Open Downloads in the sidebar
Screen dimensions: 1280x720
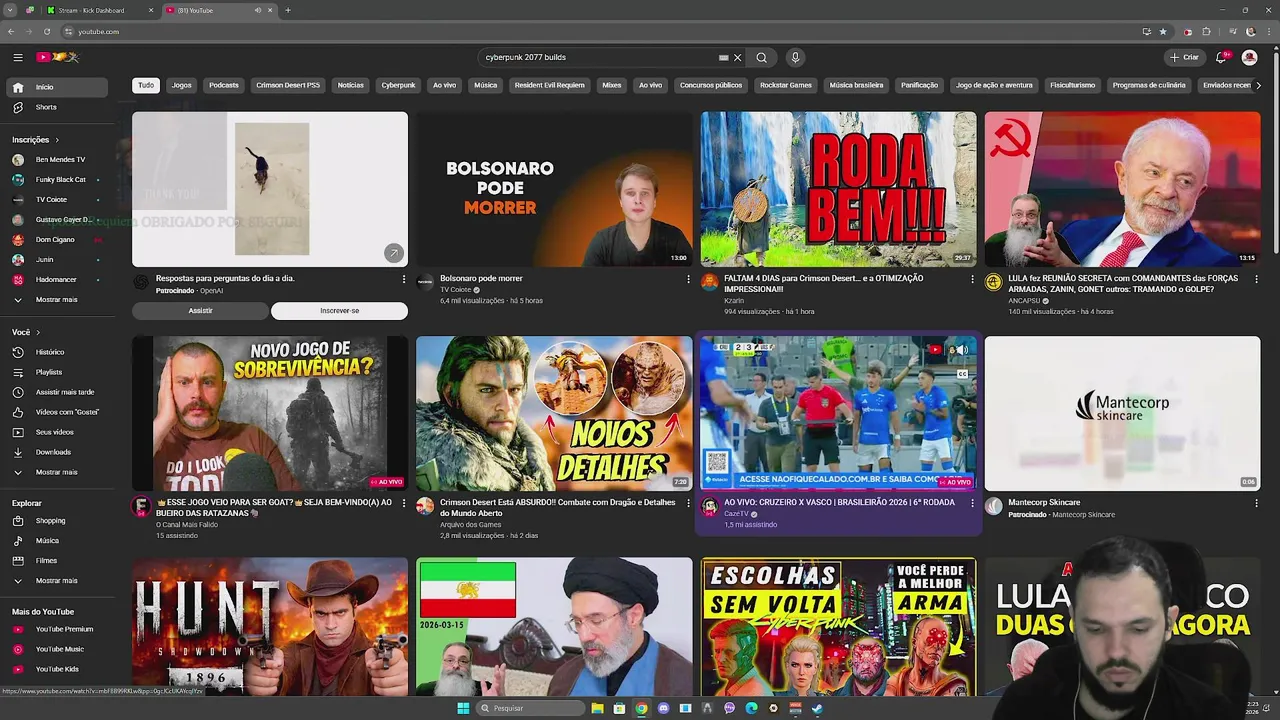pos(59,452)
